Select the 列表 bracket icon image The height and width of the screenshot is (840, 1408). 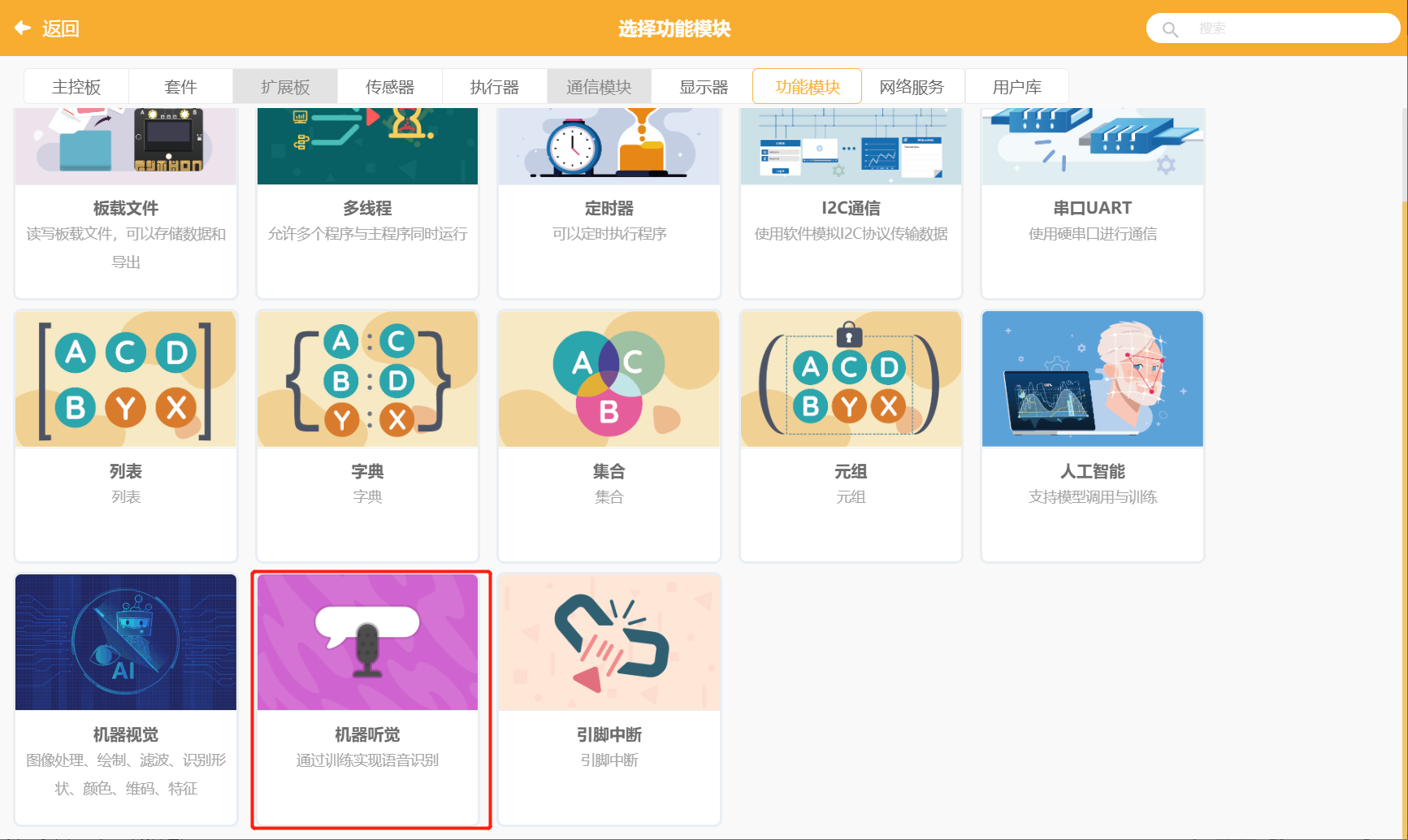click(x=126, y=379)
